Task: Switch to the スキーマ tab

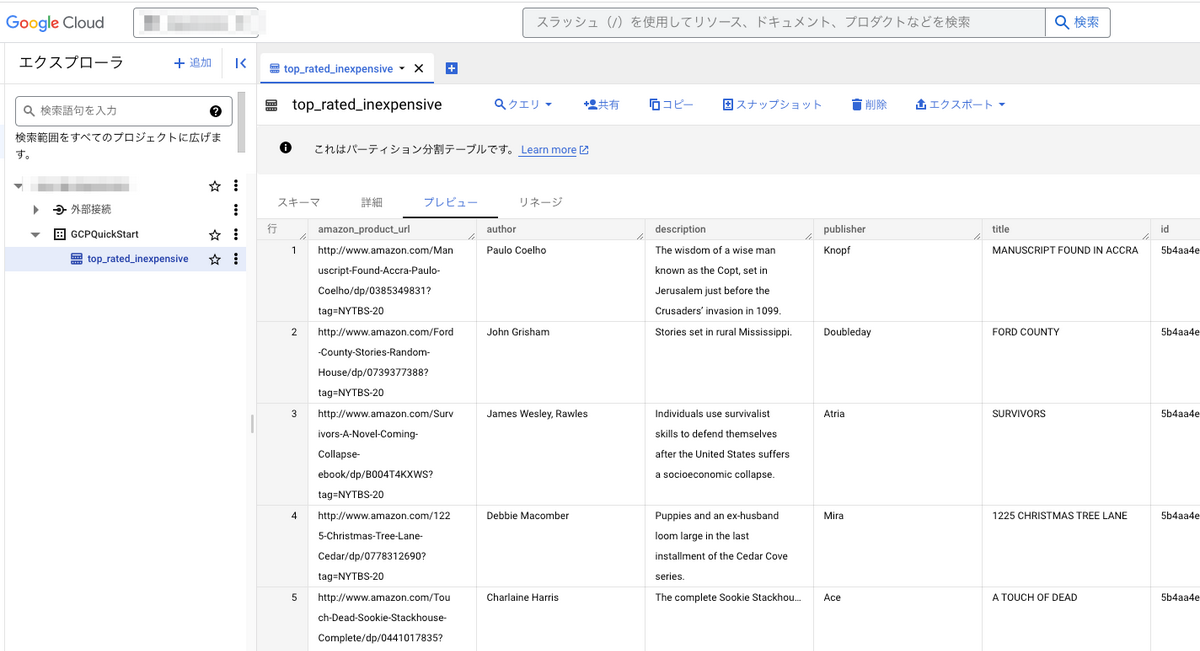Action: [298, 202]
